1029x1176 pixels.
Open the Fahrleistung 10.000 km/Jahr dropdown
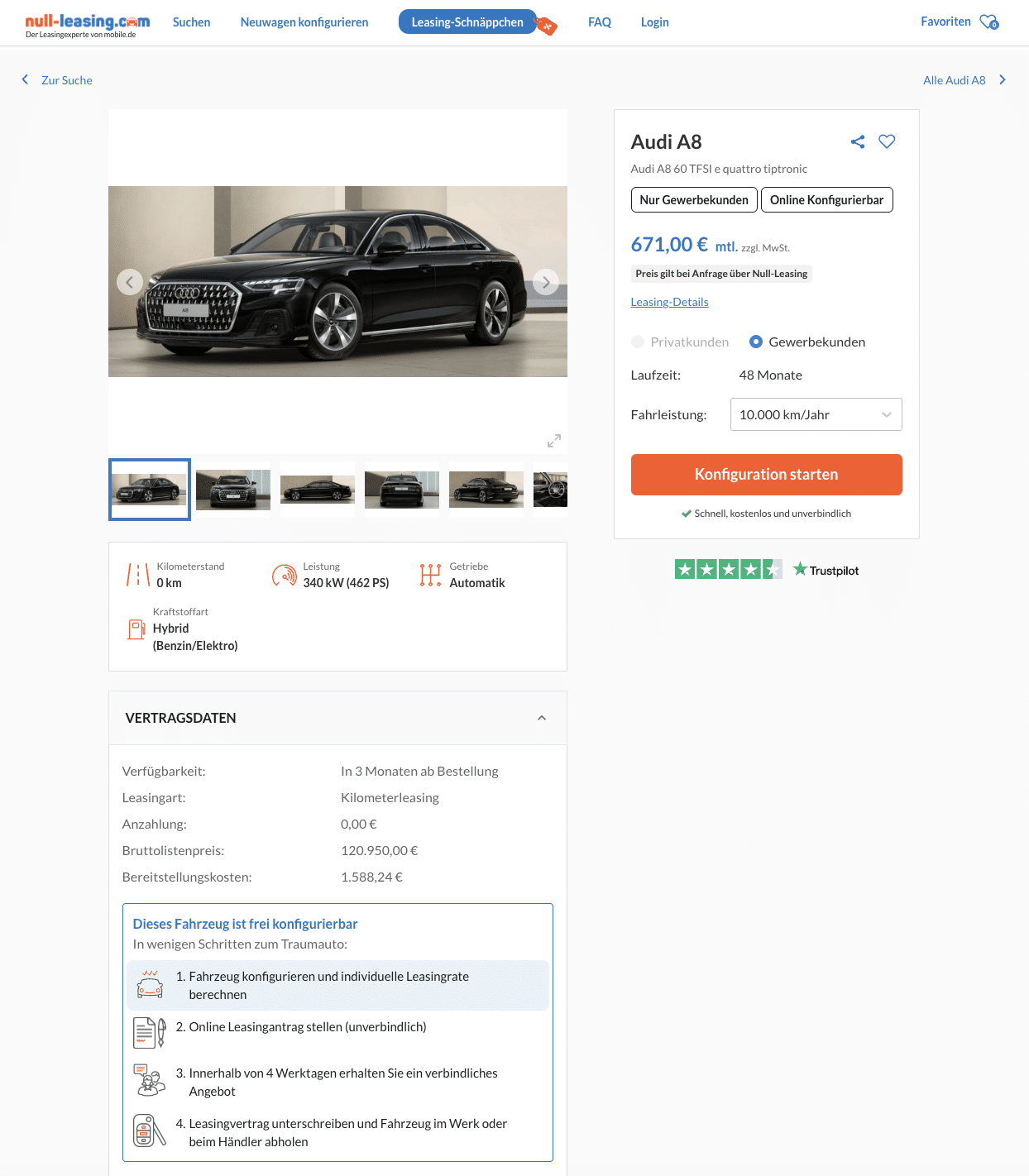(x=816, y=414)
